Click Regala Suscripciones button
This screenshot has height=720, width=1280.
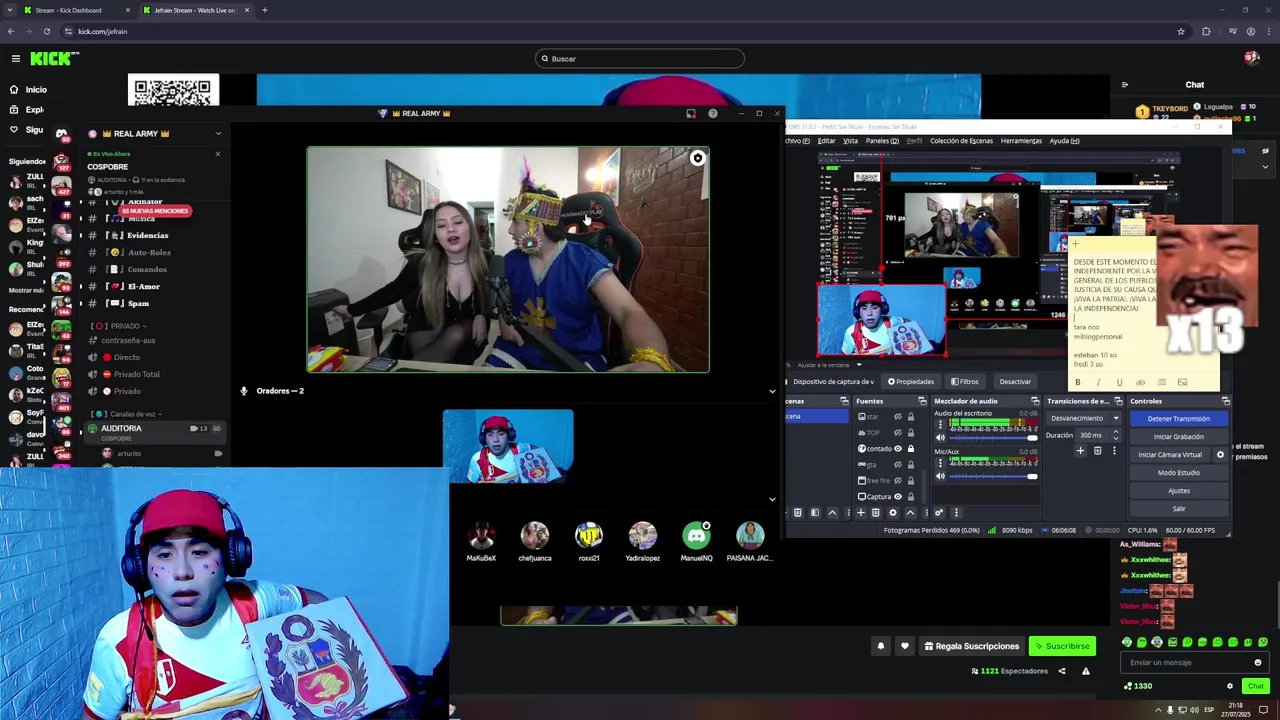coord(971,646)
